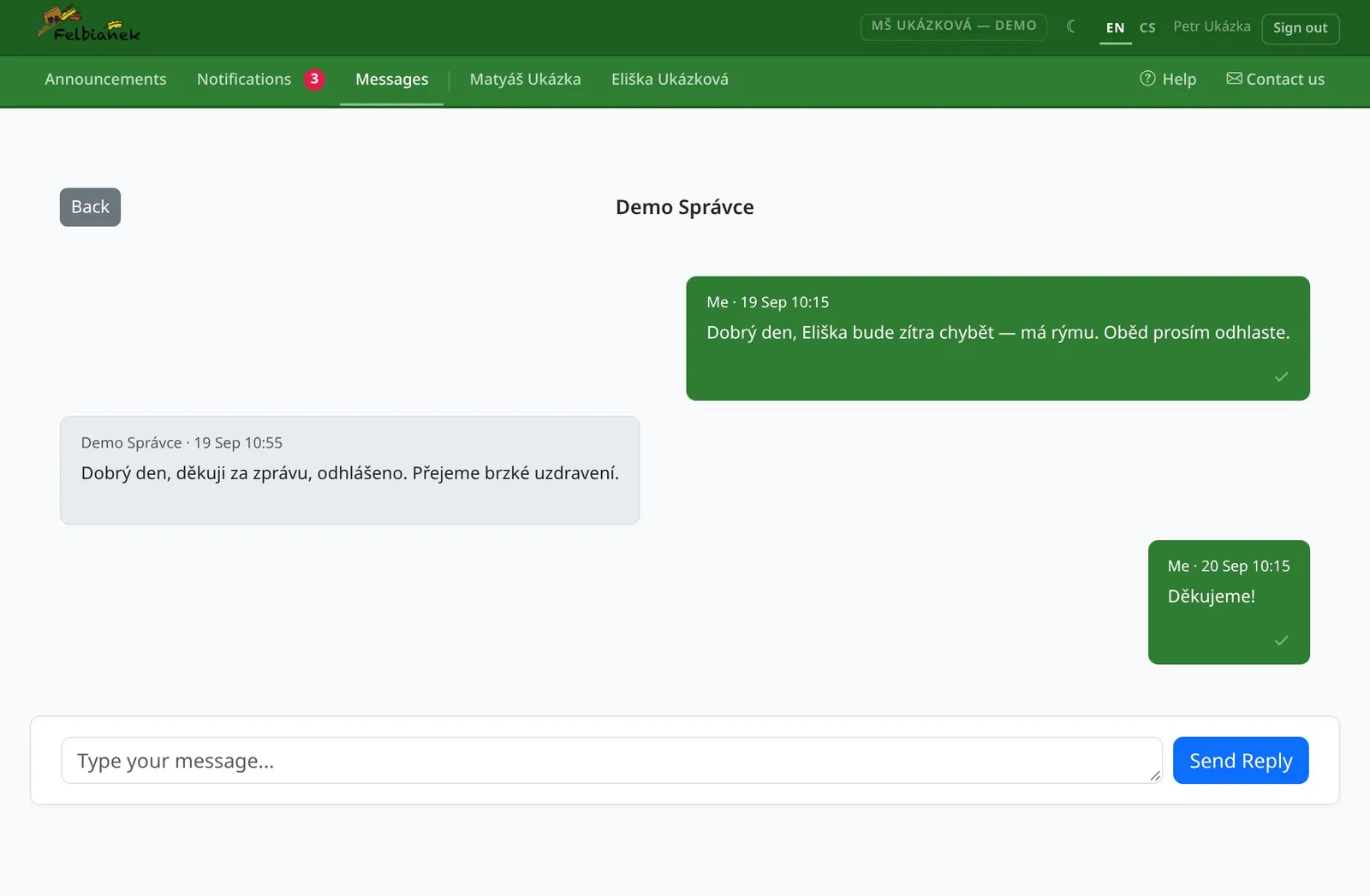Open Matyáš Ukázka child page

[525, 80]
